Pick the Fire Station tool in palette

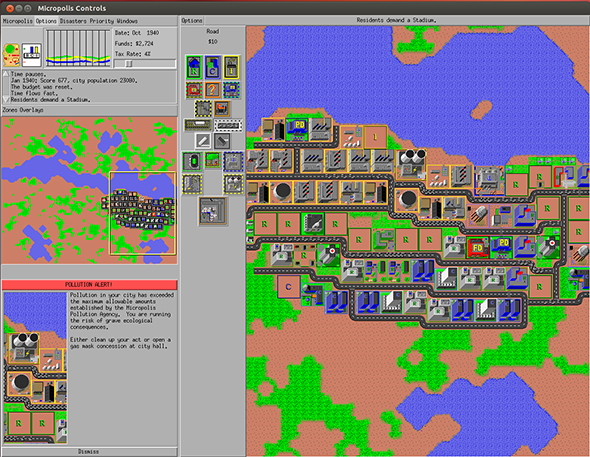coord(194,90)
